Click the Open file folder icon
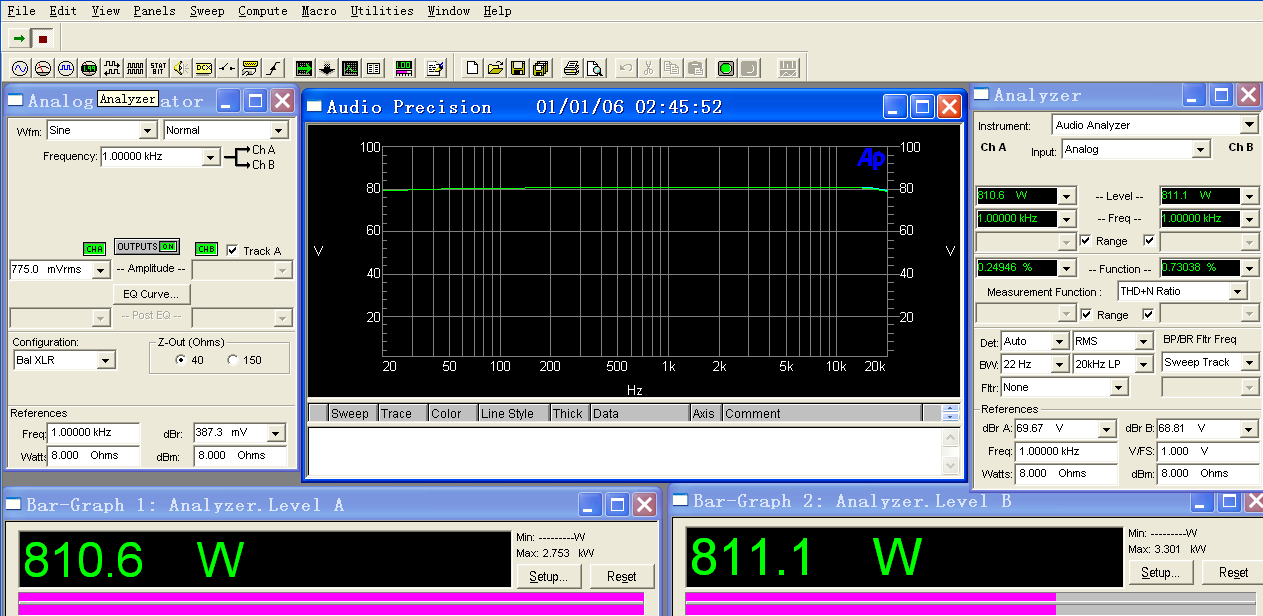The image size is (1263, 616). click(x=495, y=68)
